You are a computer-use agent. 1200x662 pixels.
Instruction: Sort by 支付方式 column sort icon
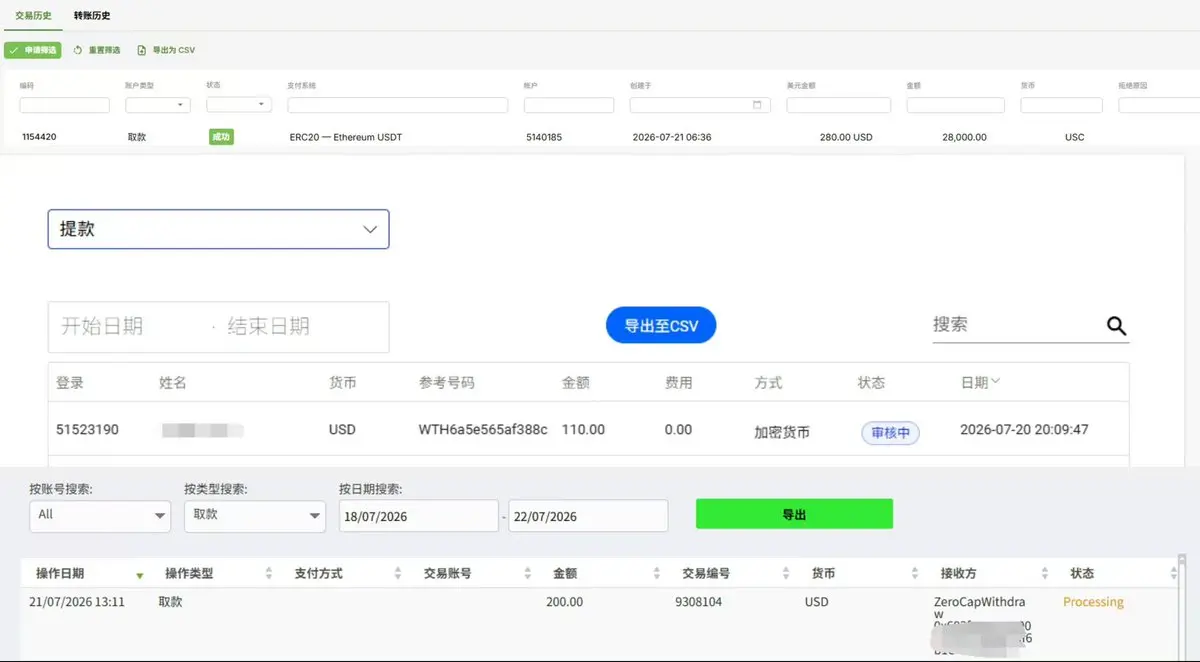coord(399,574)
